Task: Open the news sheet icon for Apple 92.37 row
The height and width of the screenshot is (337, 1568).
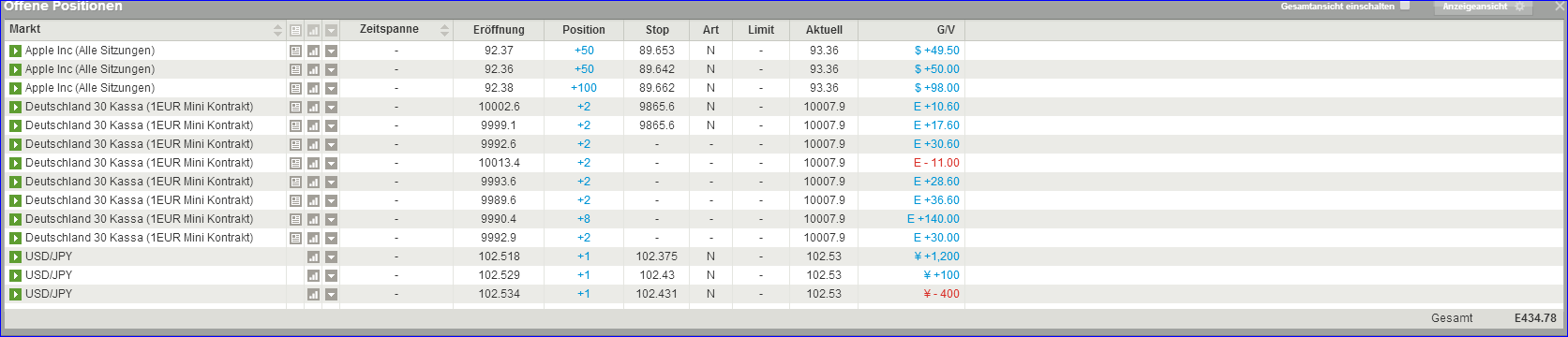Action: point(295,51)
